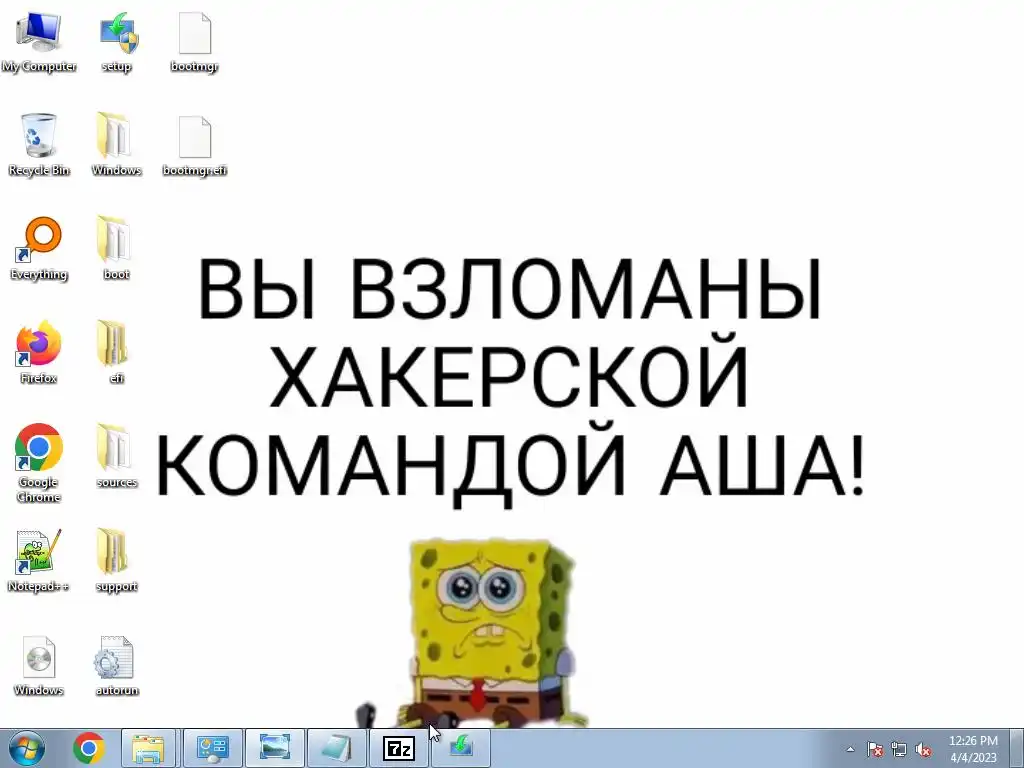Select the autorun file icon

click(x=117, y=665)
